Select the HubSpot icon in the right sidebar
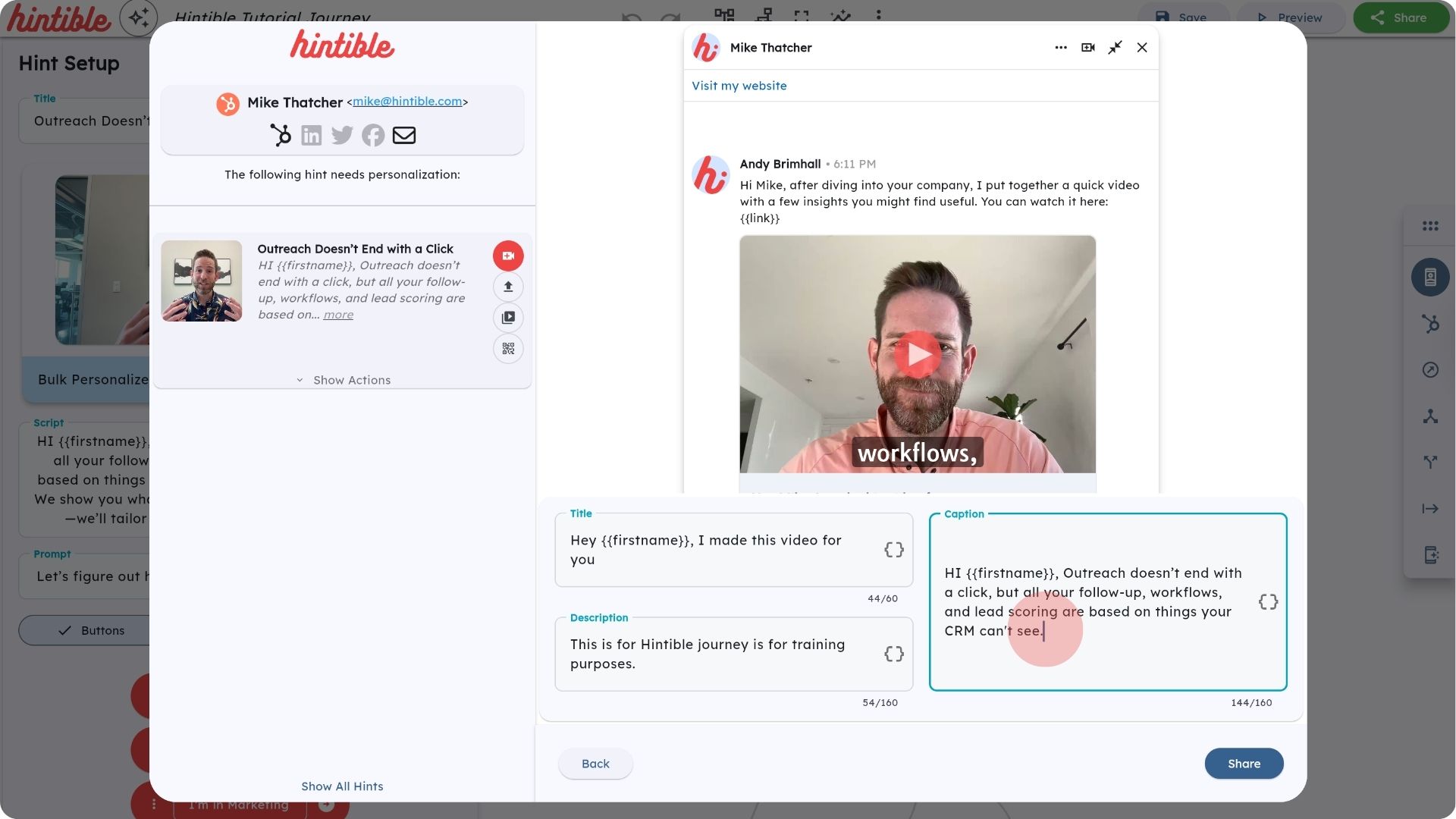The width and height of the screenshot is (1456, 819). pyautogui.click(x=1430, y=324)
